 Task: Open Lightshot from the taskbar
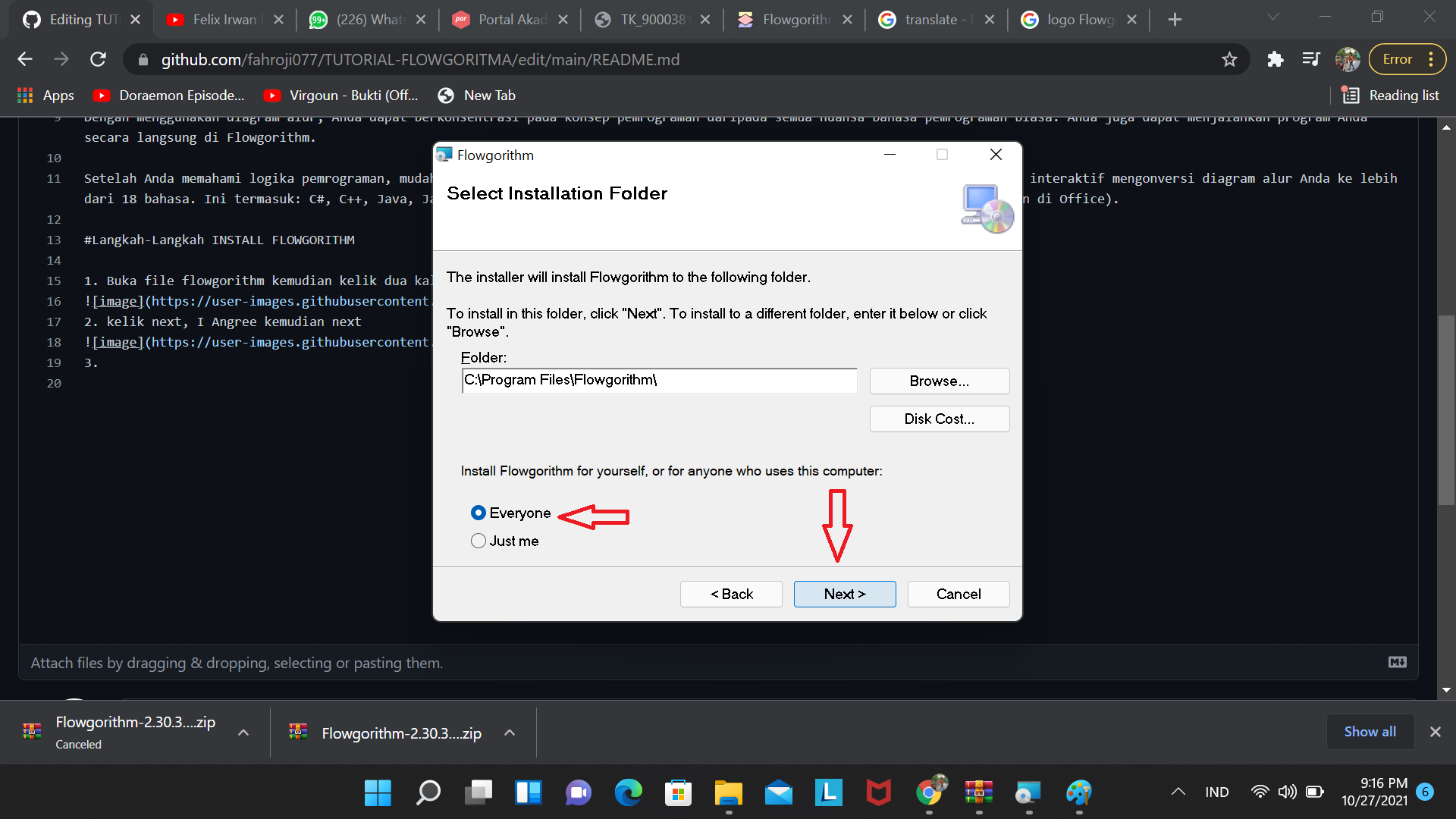coord(830,793)
